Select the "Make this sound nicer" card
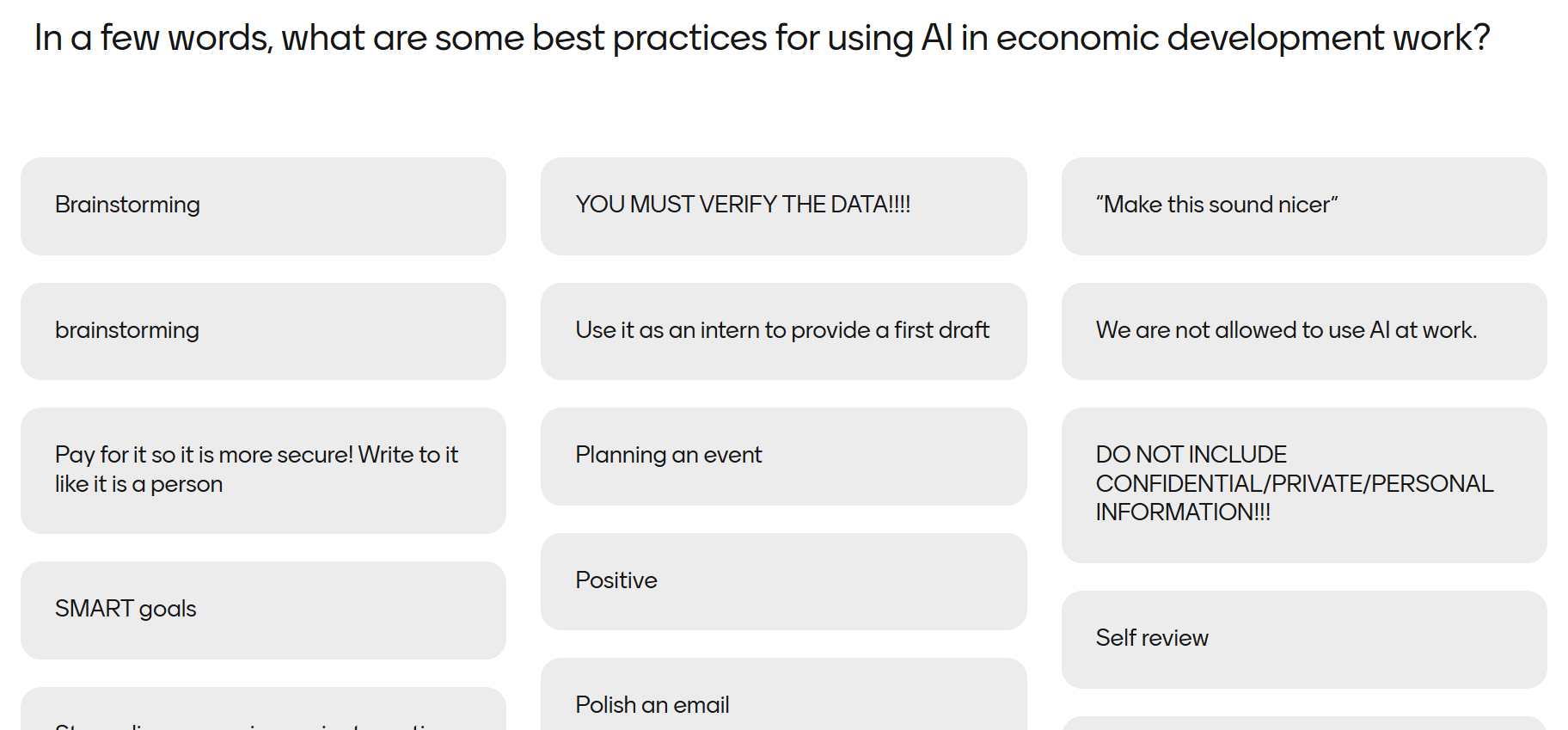This screenshot has width=1568, height=730. 1303,206
